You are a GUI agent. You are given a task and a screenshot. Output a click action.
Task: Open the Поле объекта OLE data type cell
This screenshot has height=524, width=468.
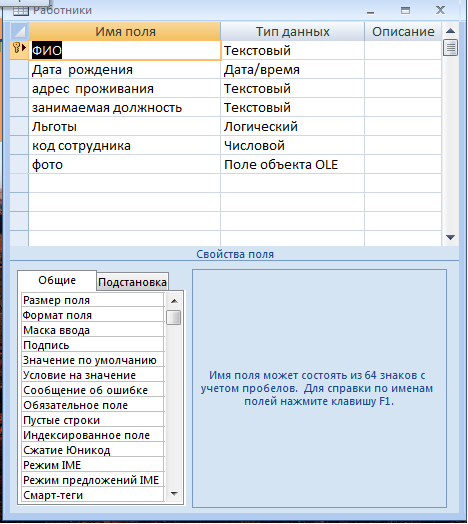[x=292, y=165]
